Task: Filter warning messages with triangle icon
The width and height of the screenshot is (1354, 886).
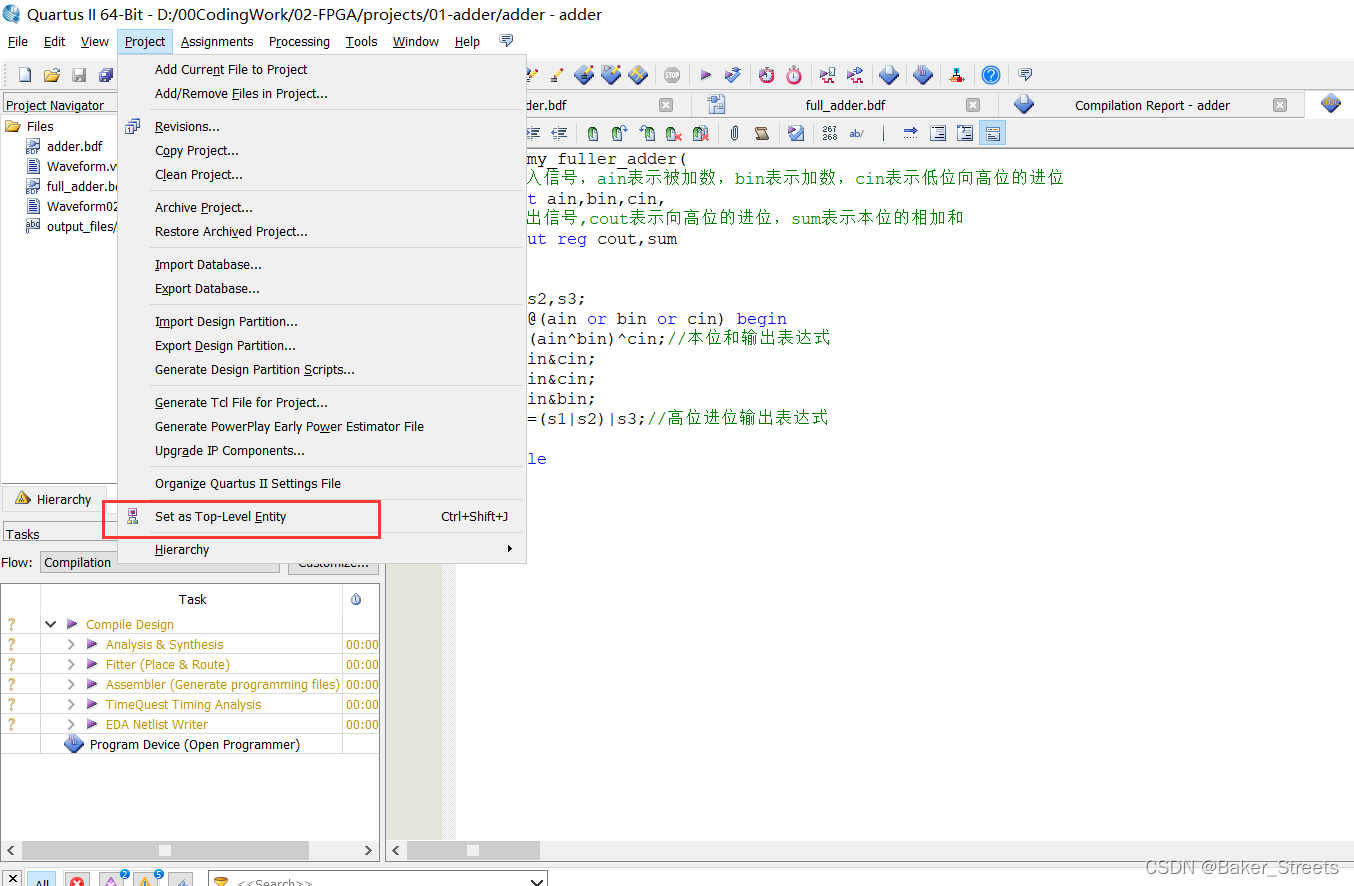Action: coord(145,880)
